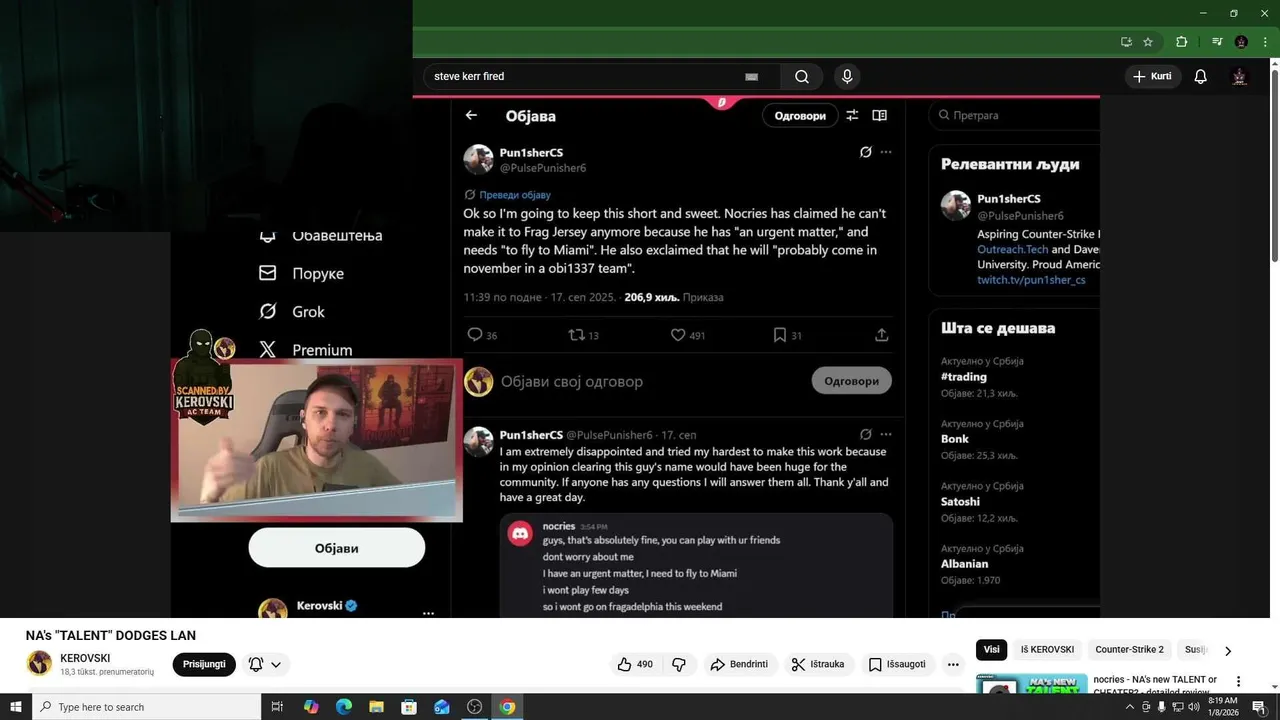
Task: Open Outlook from the taskbar
Action: pyautogui.click(x=442, y=707)
